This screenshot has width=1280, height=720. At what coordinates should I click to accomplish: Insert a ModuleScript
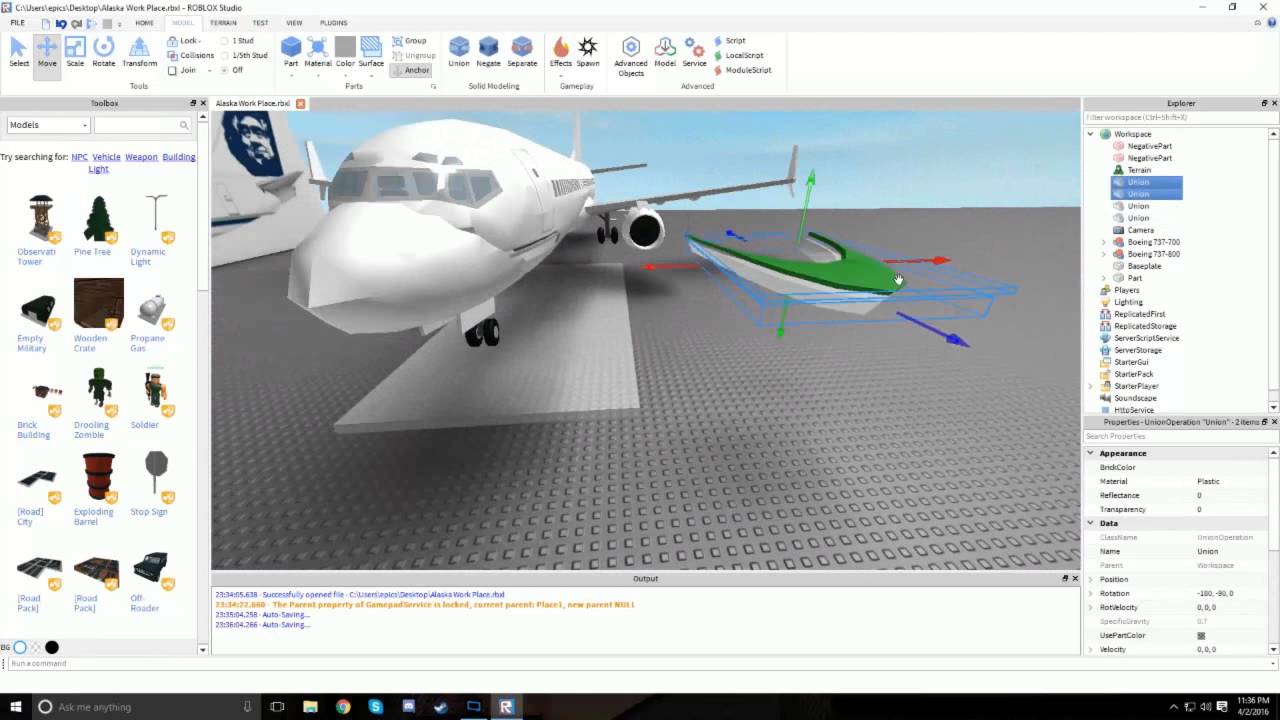point(743,70)
